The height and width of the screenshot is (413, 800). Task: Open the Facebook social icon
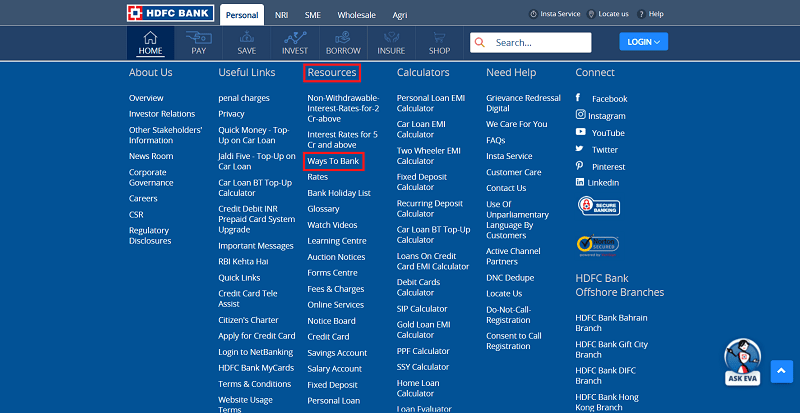pos(578,98)
